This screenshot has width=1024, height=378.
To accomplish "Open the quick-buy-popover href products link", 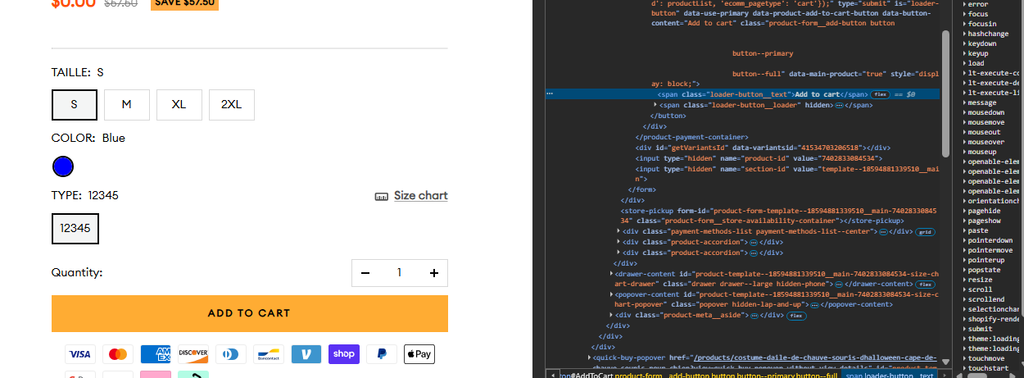I will click(815, 358).
